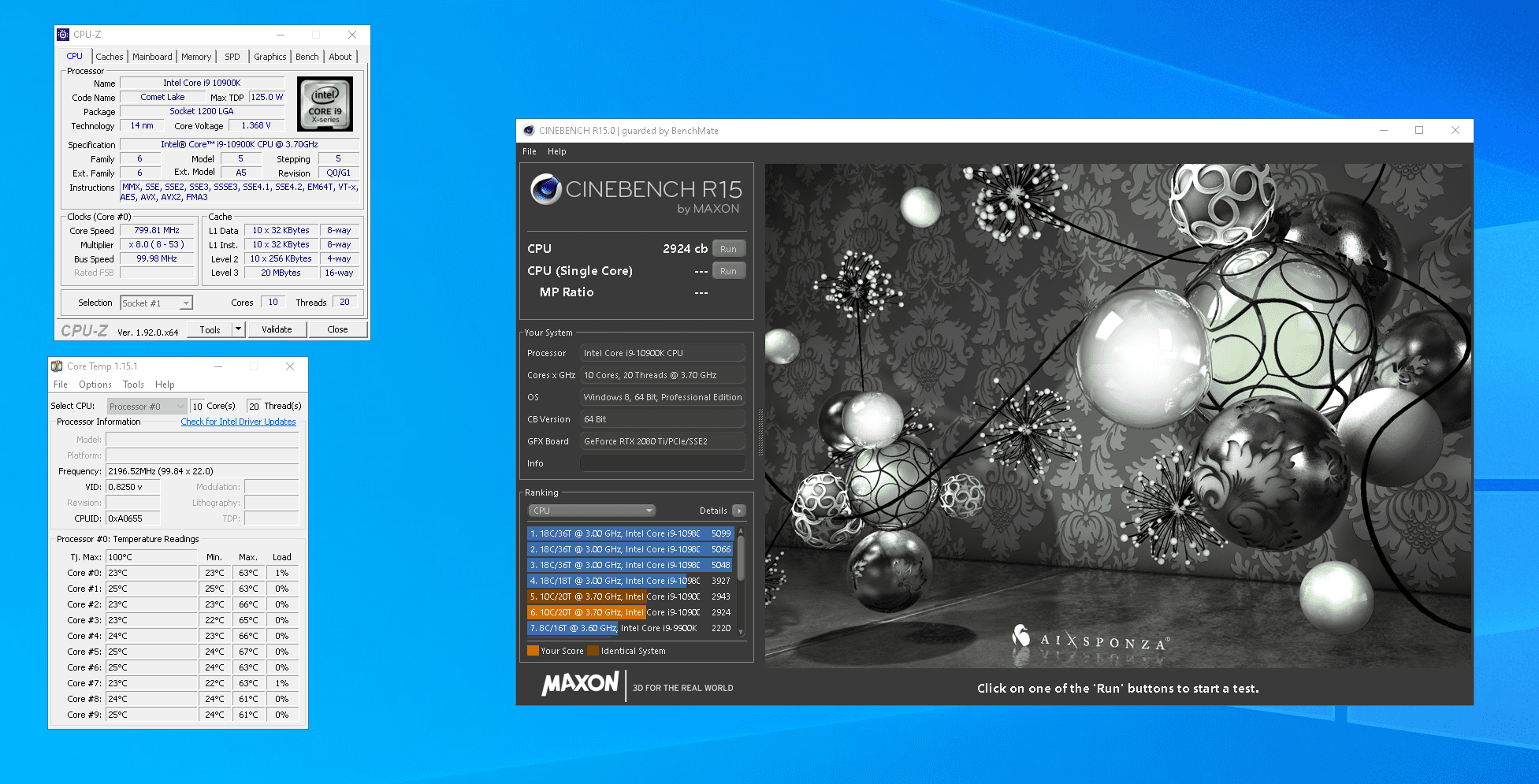Open the Check for Intel Driver Updates link
This screenshot has height=784, width=1539.
click(238, 422)
